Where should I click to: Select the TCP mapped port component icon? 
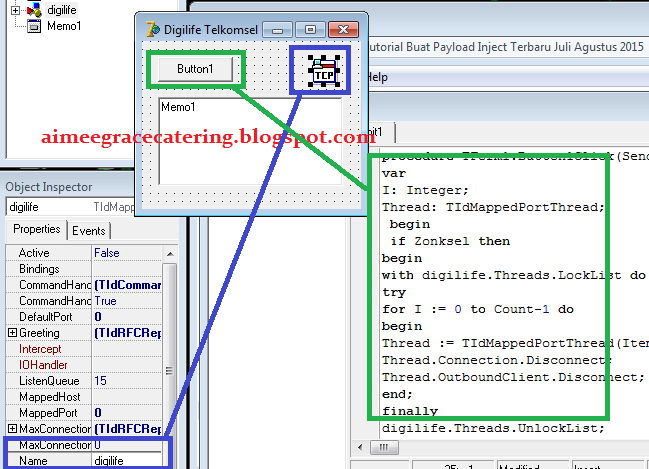tap(324, 71)
